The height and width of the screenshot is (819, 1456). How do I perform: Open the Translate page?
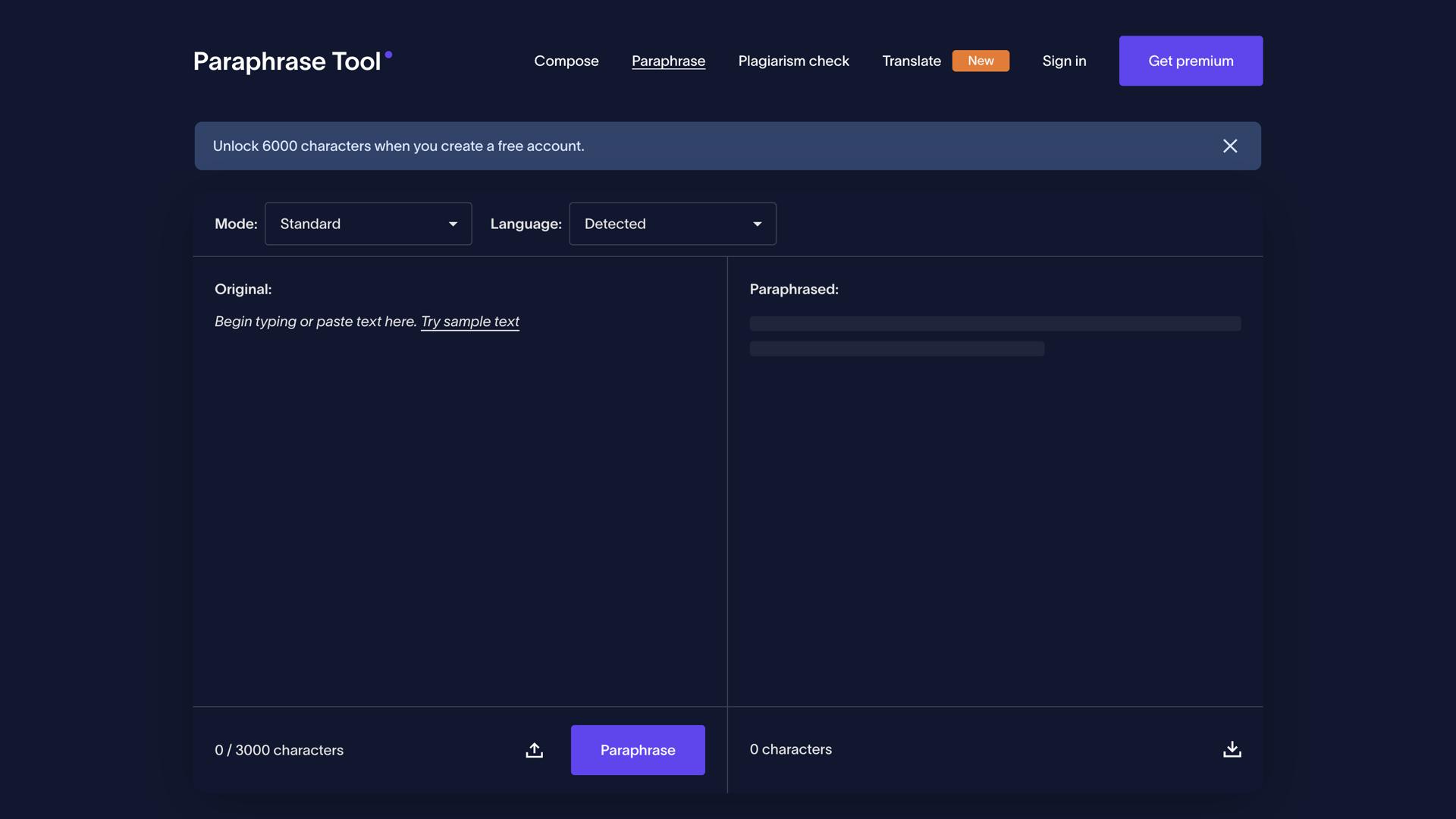(x=911, y=61)
